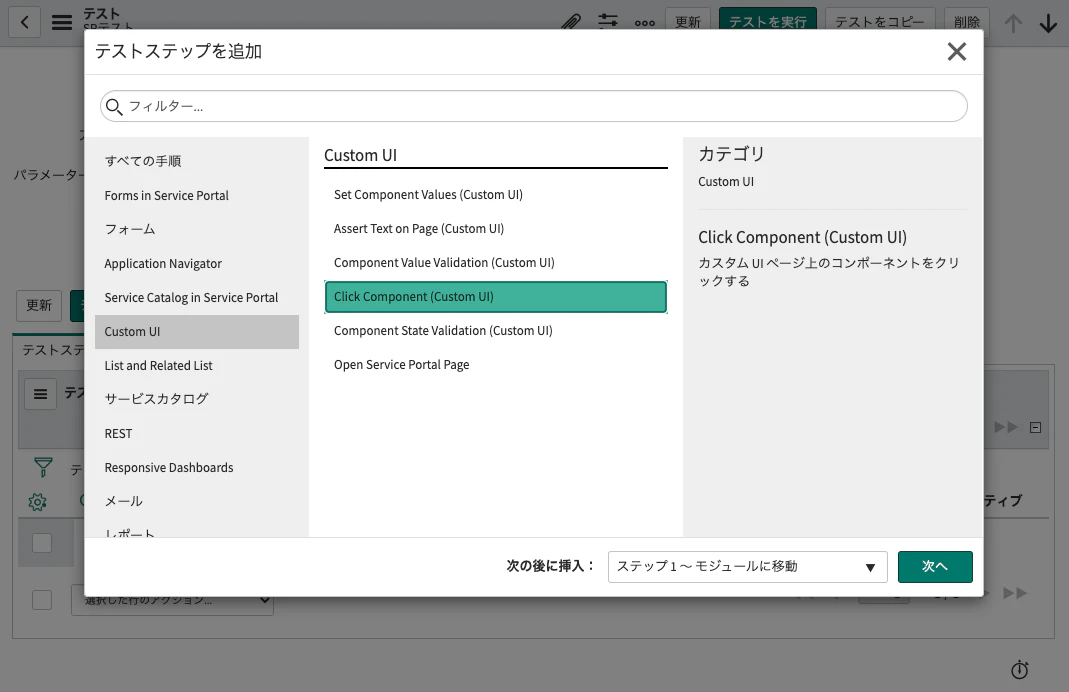Image resolution: width=1069 pixels, height=692 pixels.
Task: Collapse the list with minus box icon
Action: click(x=1036, y=427)
